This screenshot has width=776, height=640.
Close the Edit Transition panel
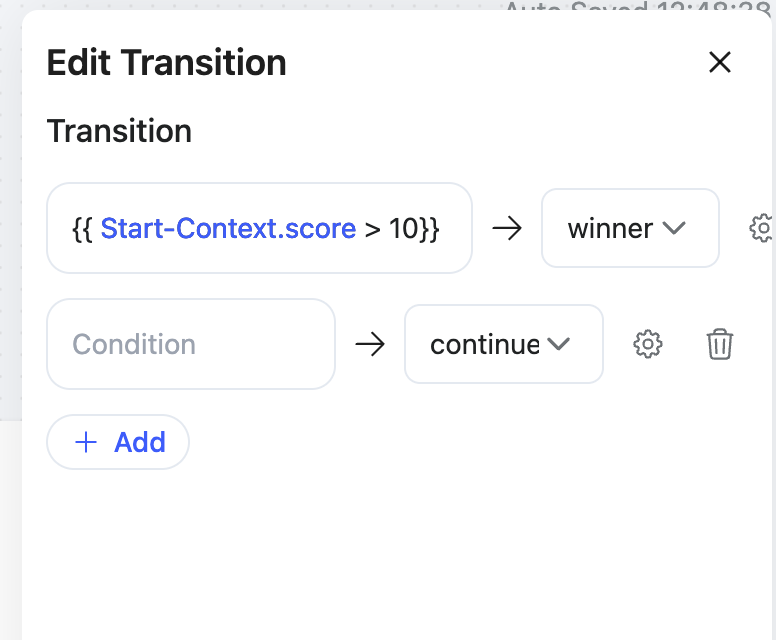(720, 62)
